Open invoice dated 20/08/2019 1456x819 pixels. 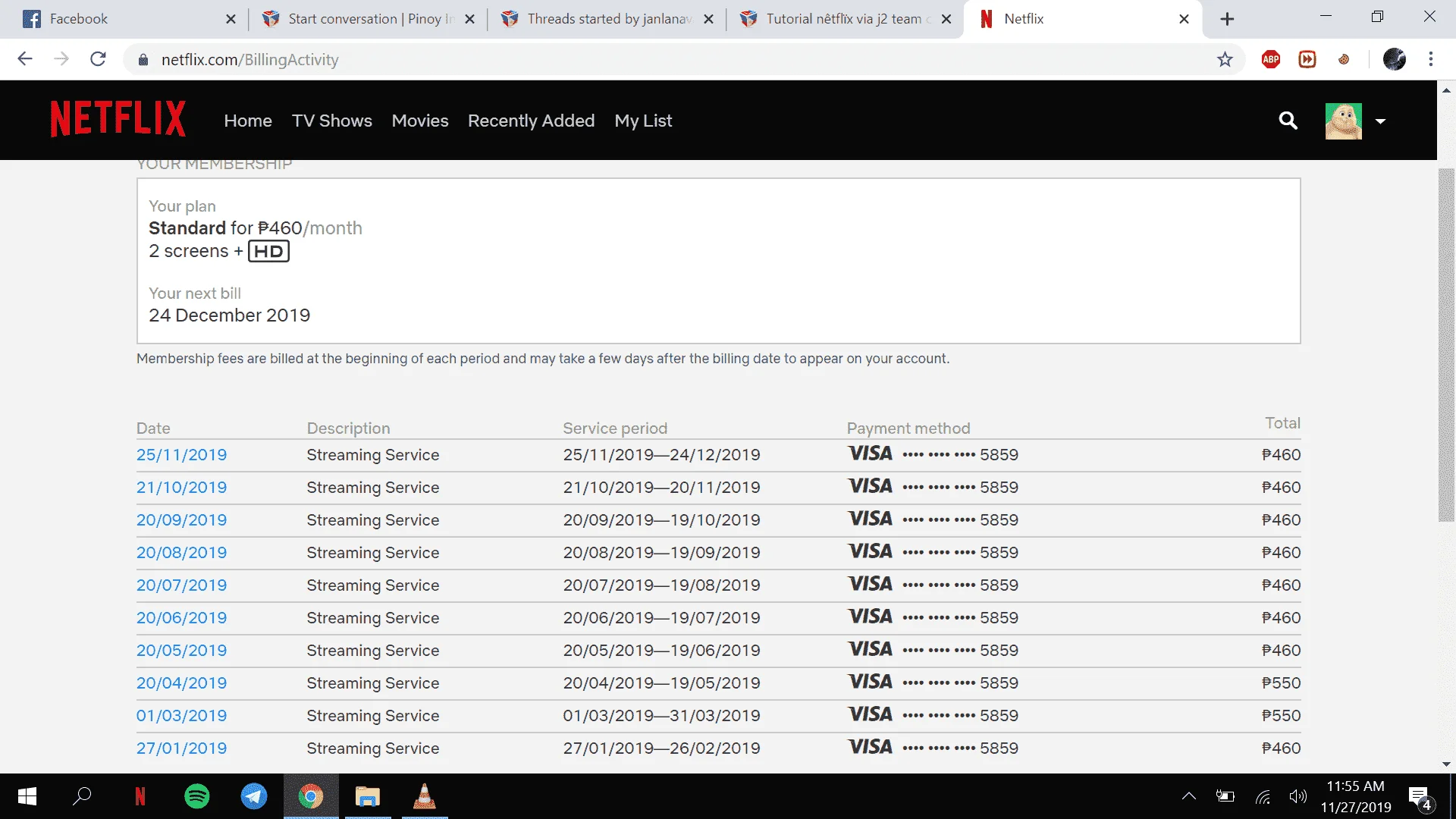[x=181, y=553]
